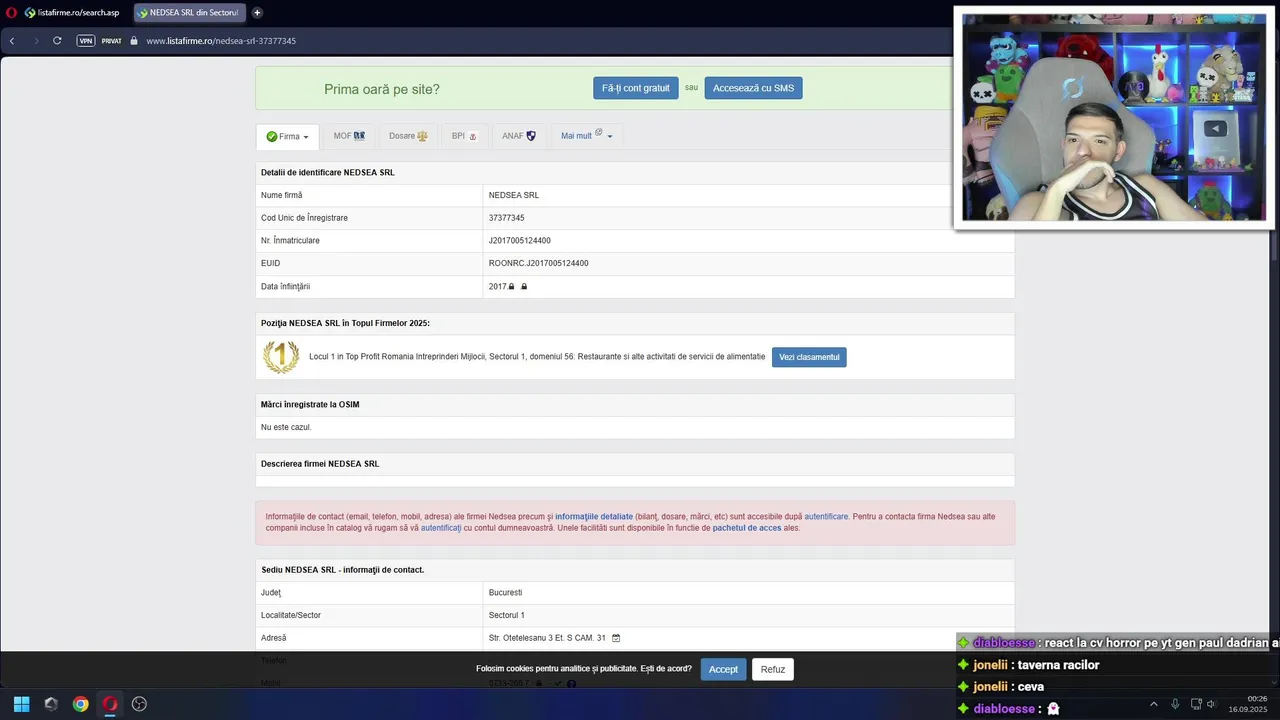Screen dimensions: 1280x720
Task: Click the second lock icon beside founding date
Action: coord(524,287)
